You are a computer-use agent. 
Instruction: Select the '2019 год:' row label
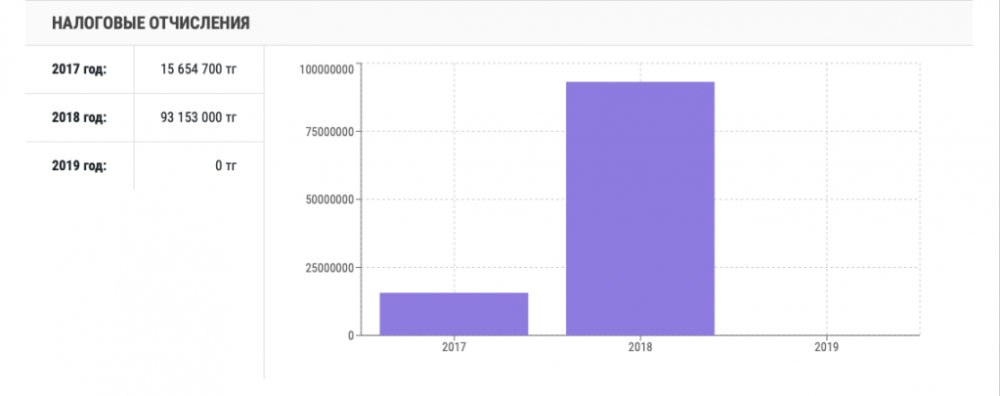tap(79, 166)
